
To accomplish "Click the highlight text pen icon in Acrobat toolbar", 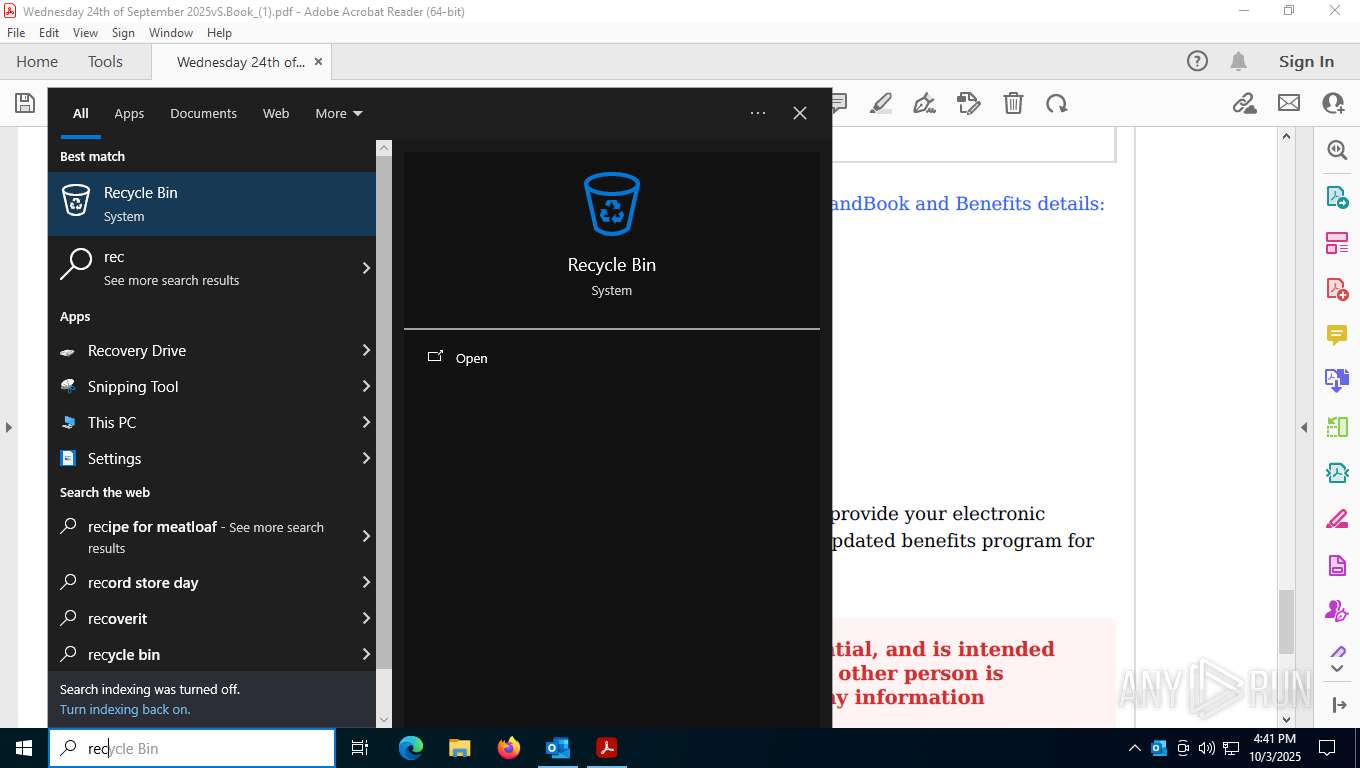I will coord(880,103).
